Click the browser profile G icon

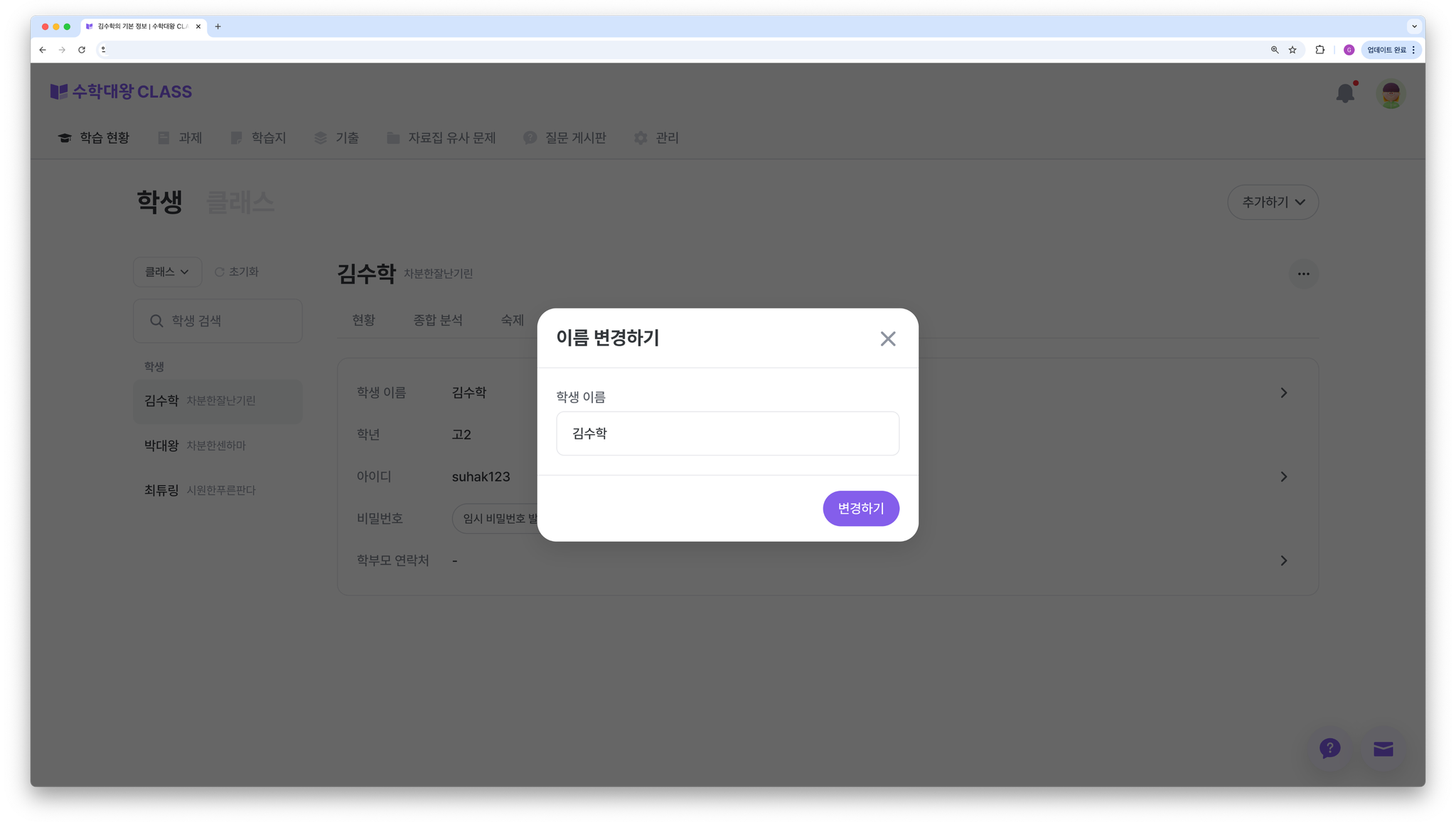[x=1349, y=50]
